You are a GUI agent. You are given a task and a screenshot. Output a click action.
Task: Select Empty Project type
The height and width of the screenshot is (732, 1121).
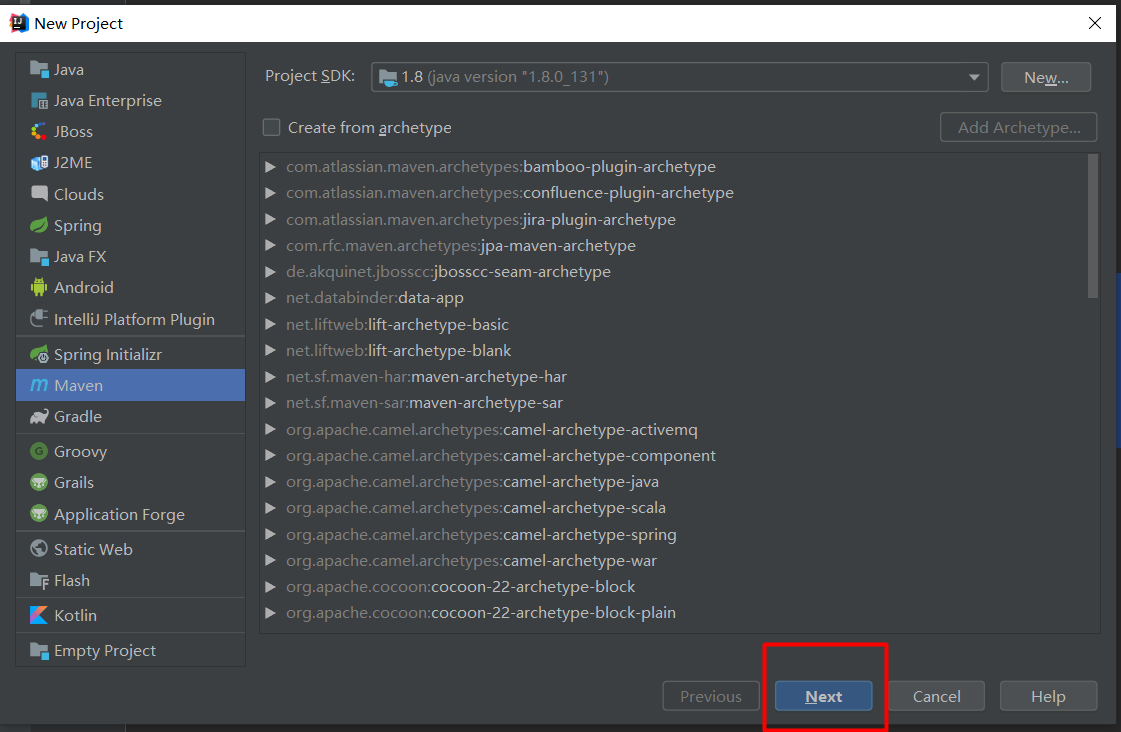[x=130, y=651]
